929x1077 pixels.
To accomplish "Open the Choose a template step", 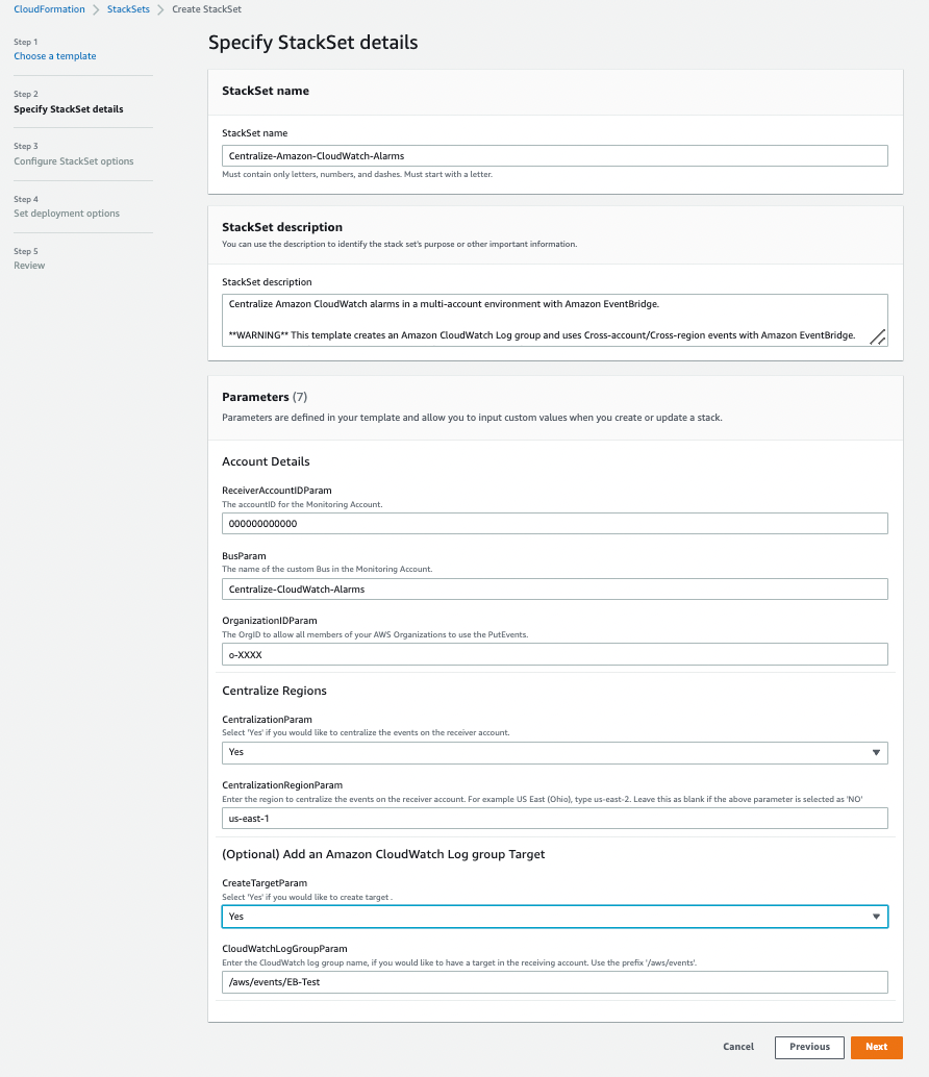I will (x=55, y=55).
